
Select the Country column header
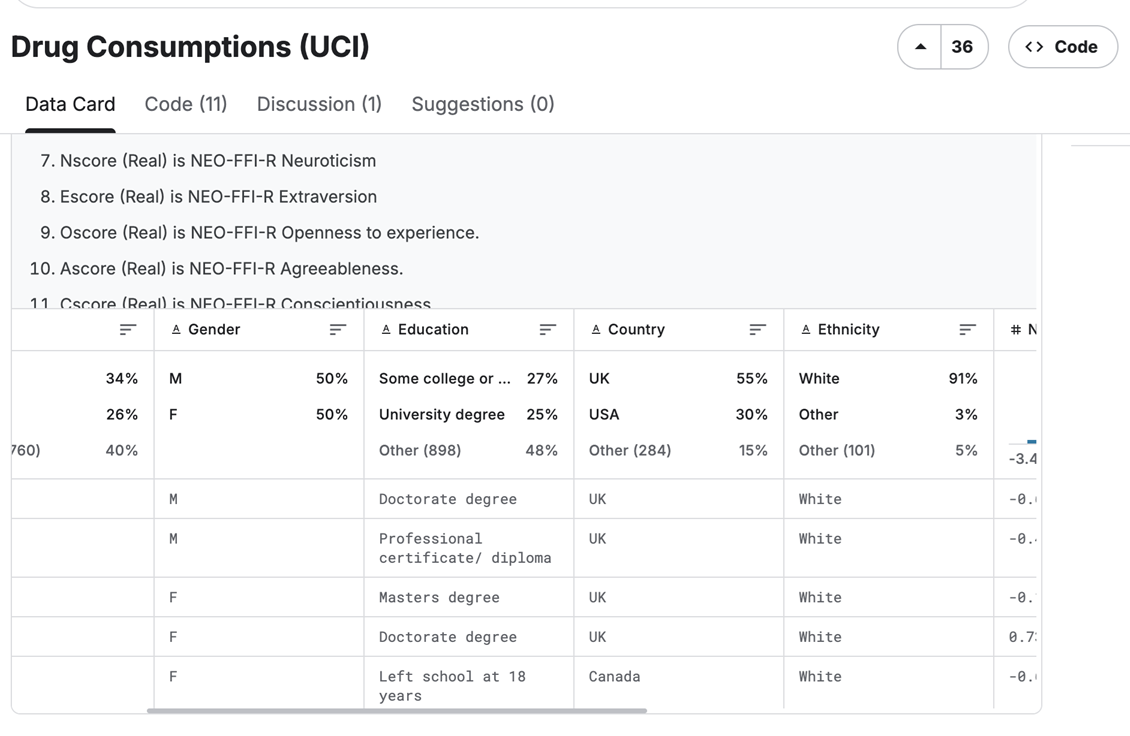(636, 329)
